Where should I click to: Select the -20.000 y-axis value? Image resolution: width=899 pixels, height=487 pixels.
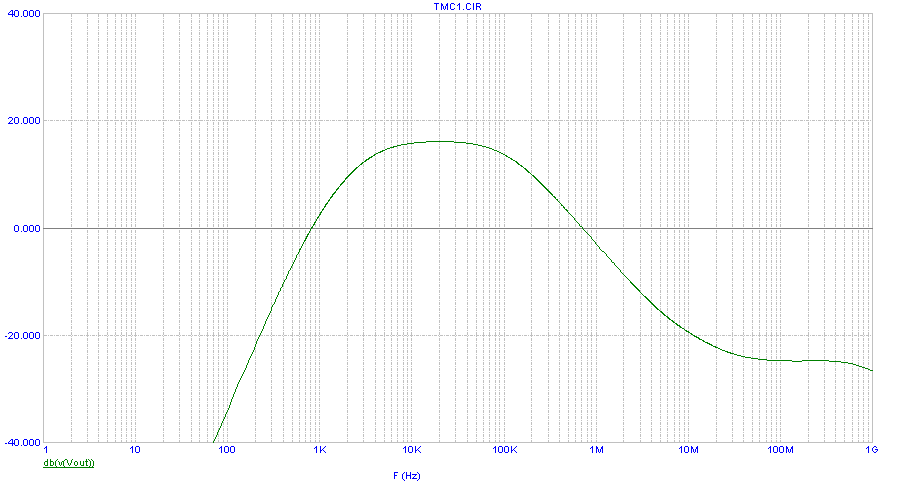click(22, 336)
